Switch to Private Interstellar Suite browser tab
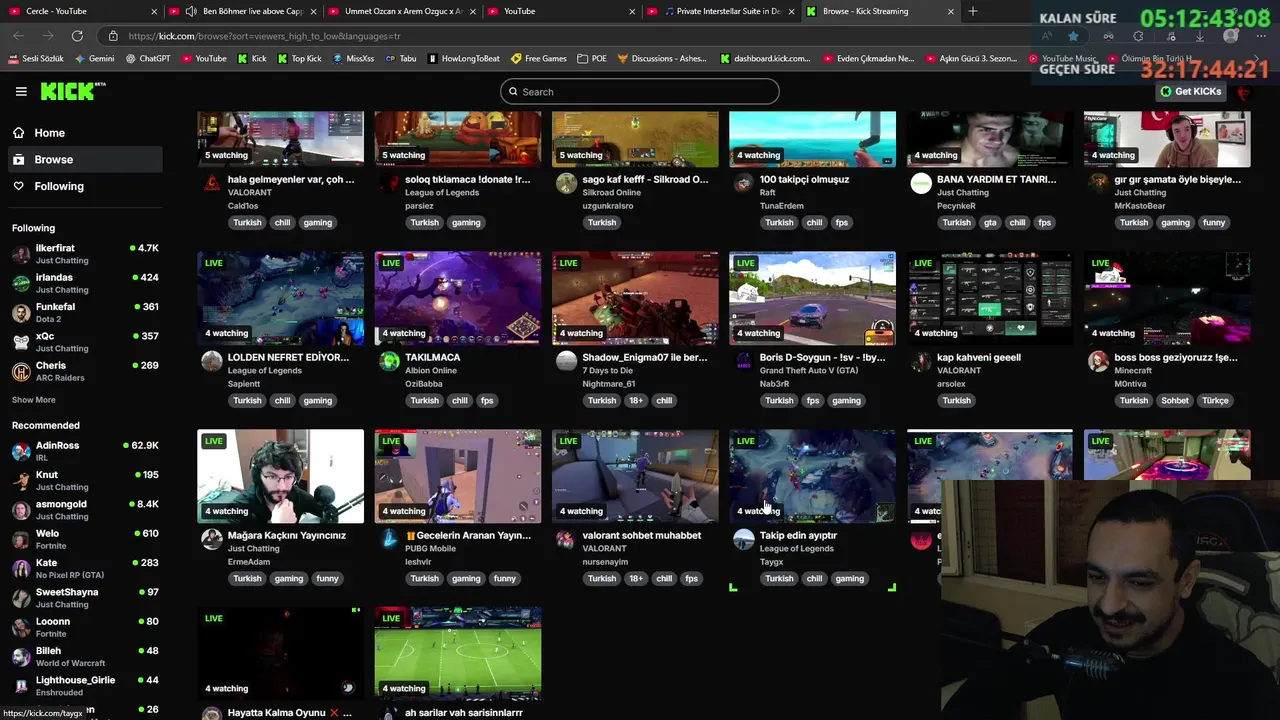 [720, 11]
